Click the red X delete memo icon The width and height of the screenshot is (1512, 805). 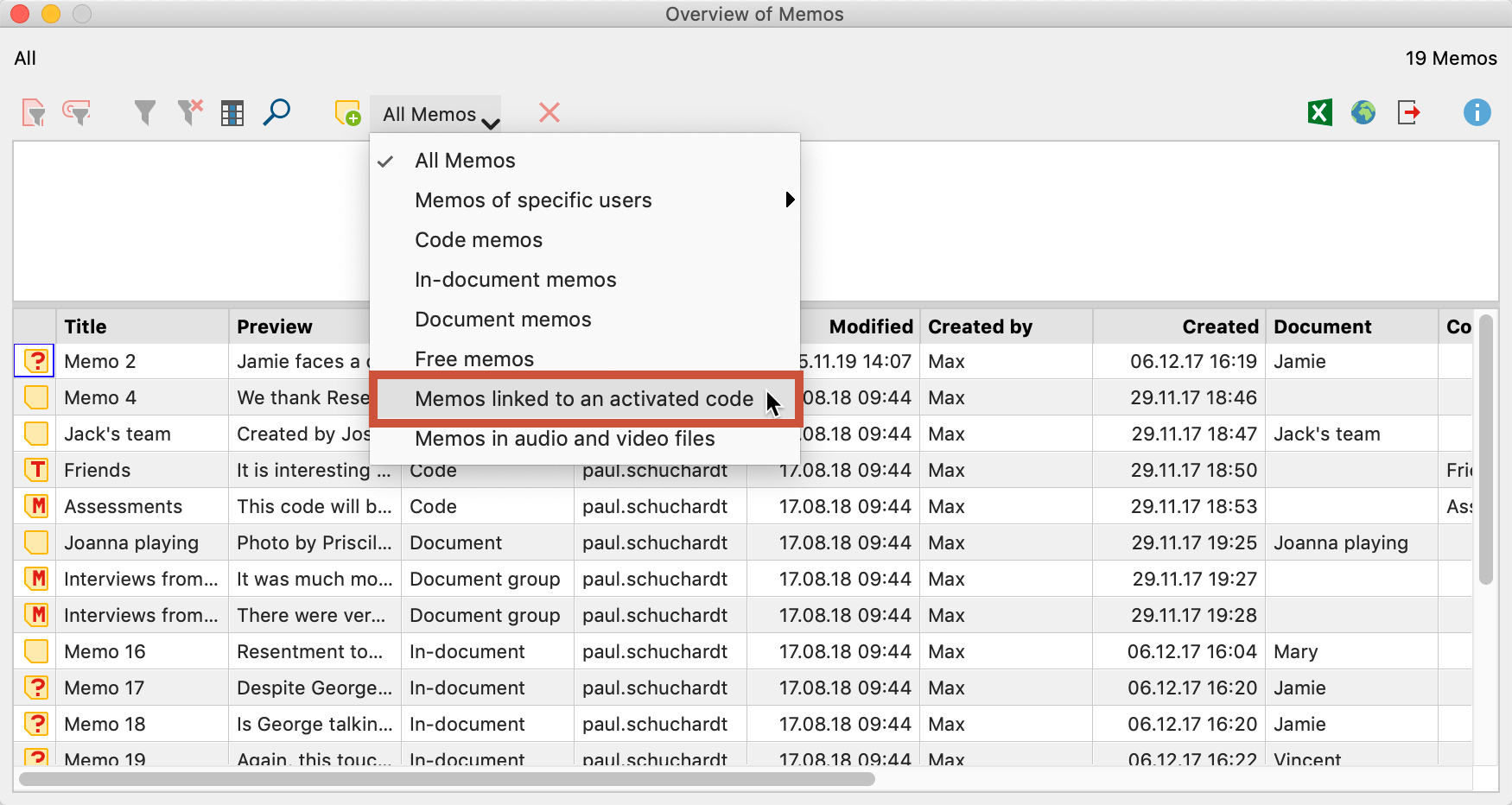click(550, 112)
